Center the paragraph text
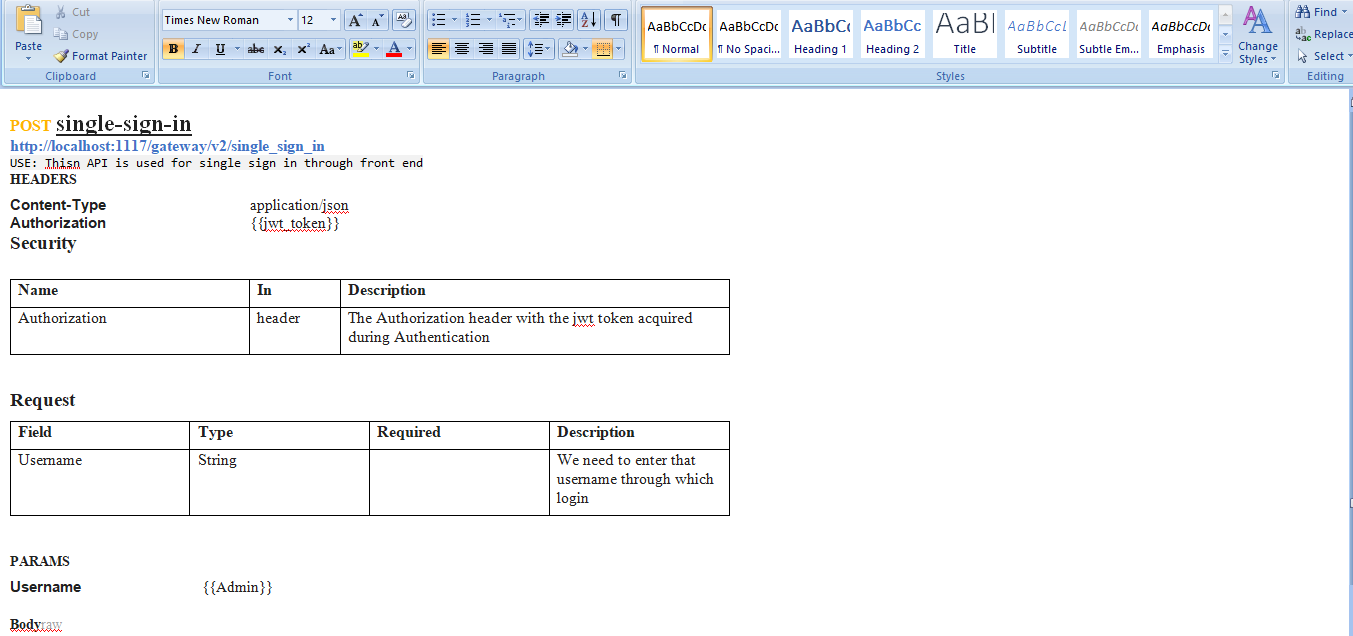Screen dimensions: 1353x636 [x=462, y=49]
